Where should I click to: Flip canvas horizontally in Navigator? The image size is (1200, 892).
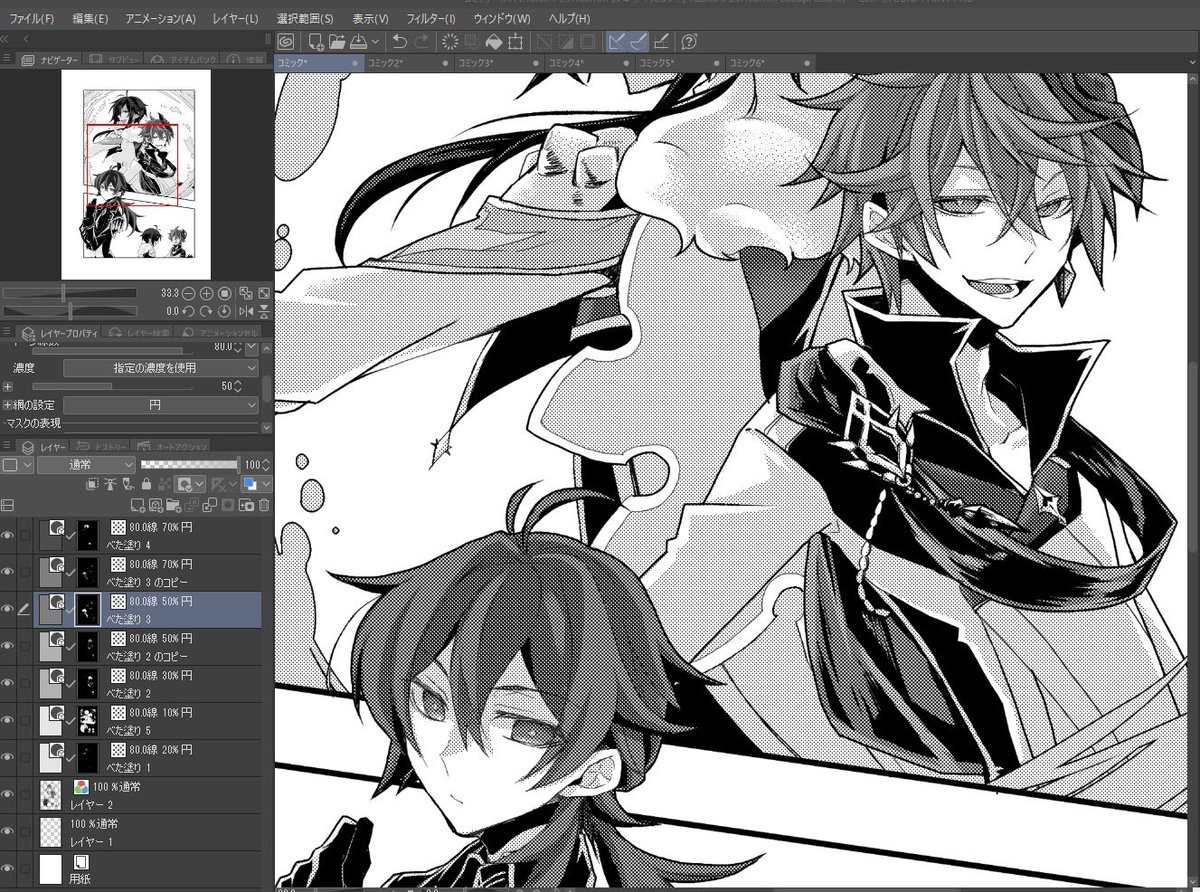point(246,311)
